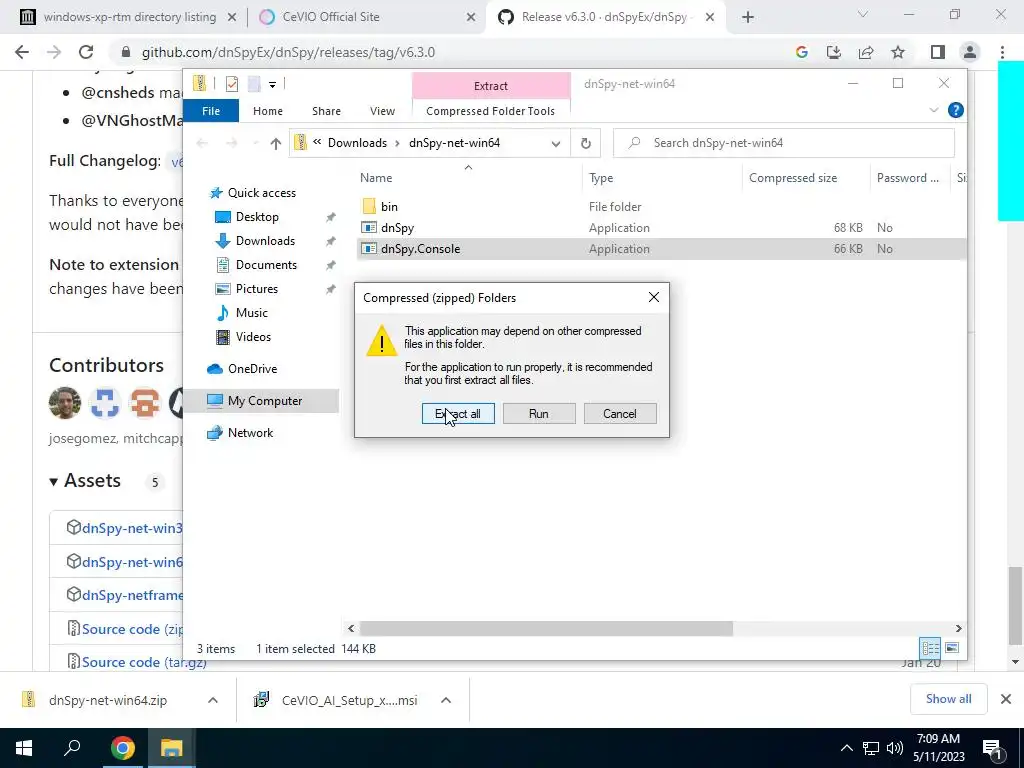Viewport: 1024px width, 768px height.
Task: Select My Computer in navigation pane
Action: pyautogui.click(x=264, y=401)
